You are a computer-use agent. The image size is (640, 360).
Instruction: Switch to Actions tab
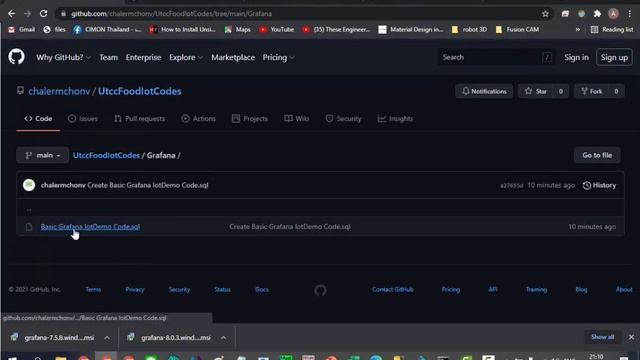point(198,119)
